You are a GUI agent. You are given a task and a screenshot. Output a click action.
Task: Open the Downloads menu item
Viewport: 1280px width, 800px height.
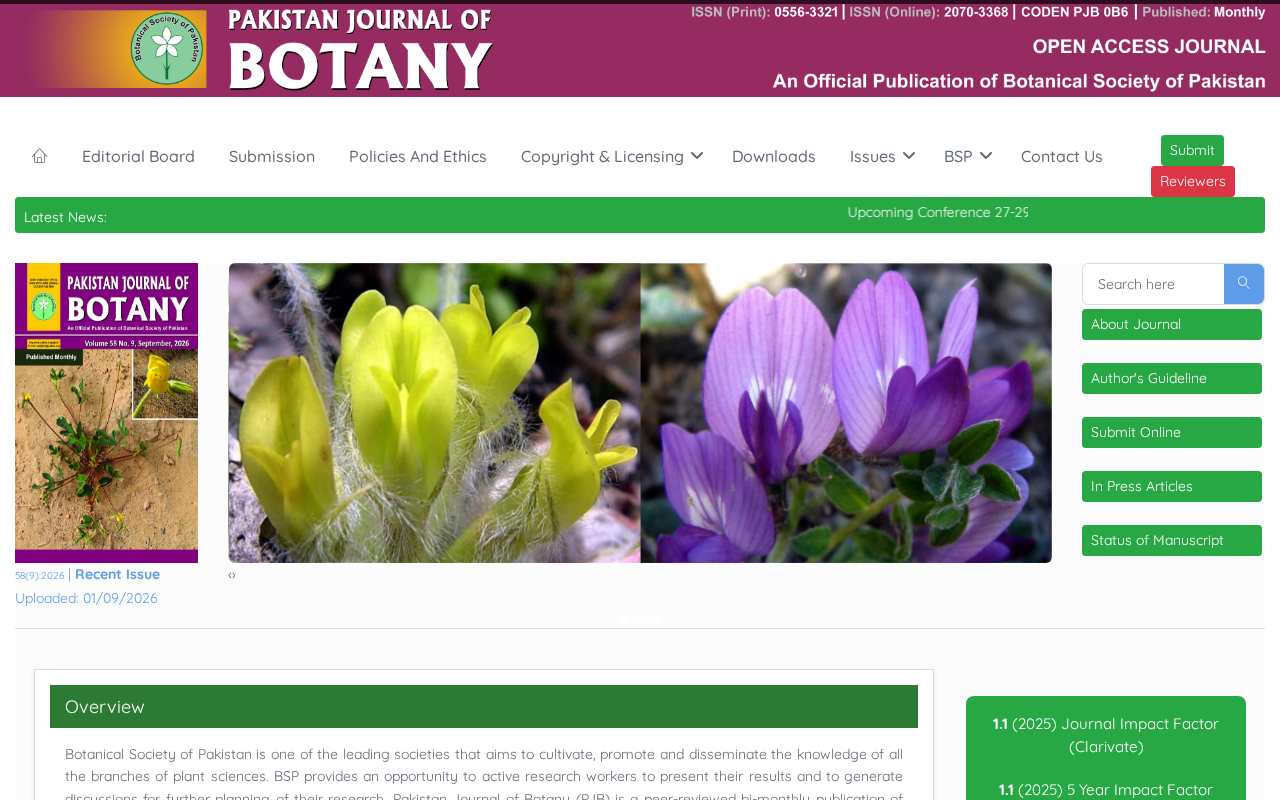pos(774,156)
